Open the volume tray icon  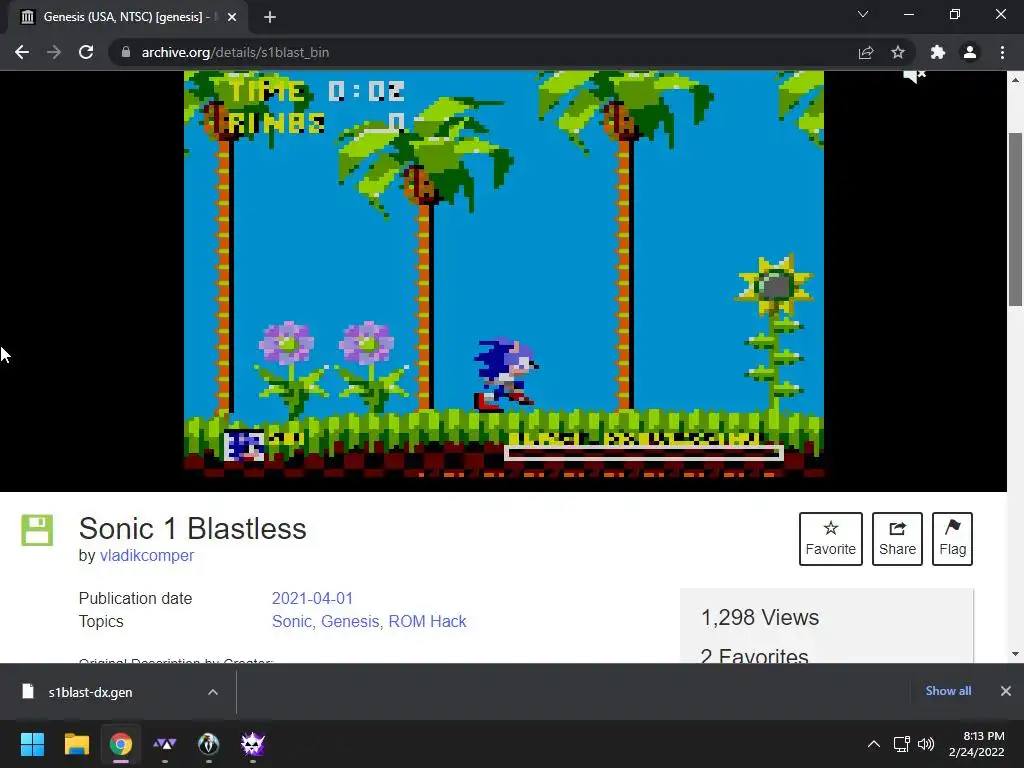926,744
